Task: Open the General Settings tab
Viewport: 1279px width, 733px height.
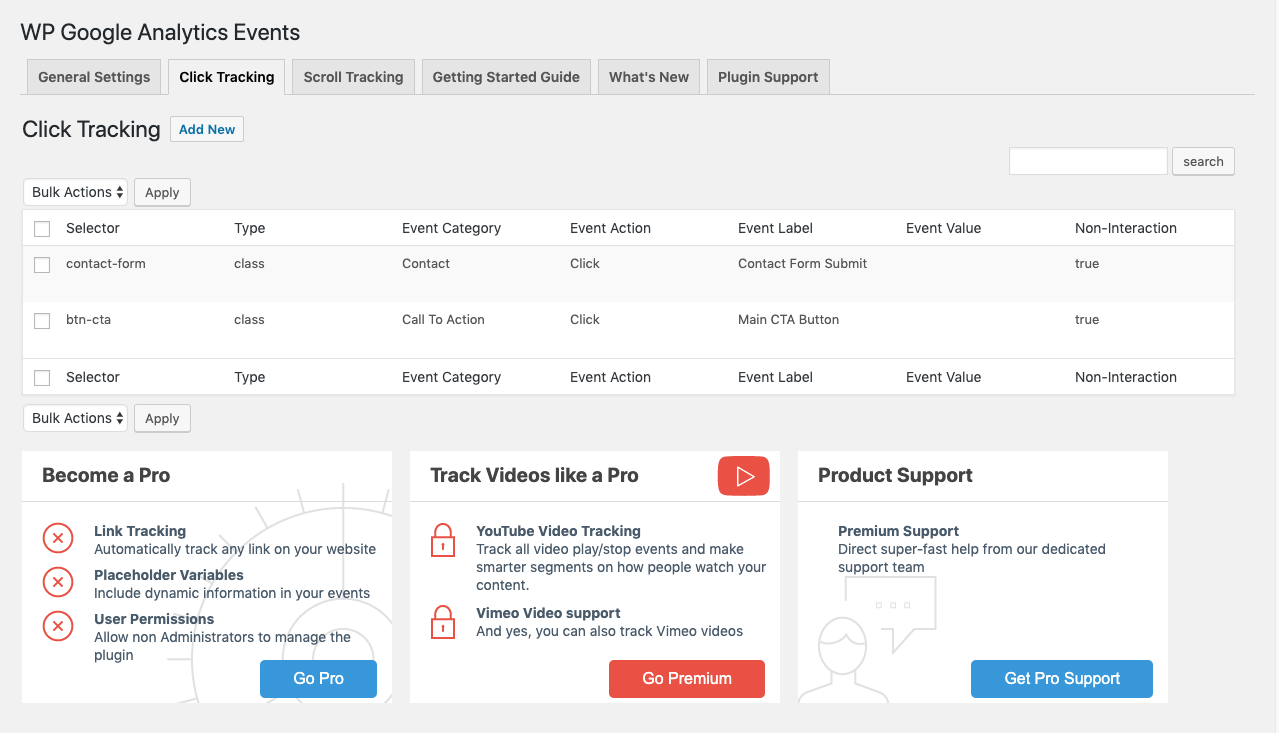Action: (94, 77)
